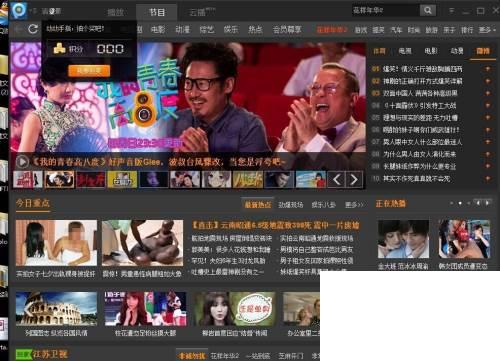The image size is (500, 361).
Task: Switch to the 云播 tab
Action: click(x=202, y=12)
